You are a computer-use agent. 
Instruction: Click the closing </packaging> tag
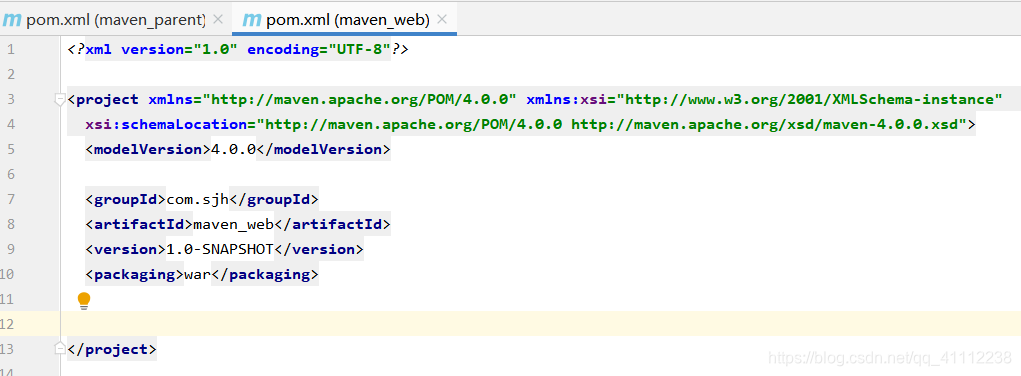coord(265,274)
